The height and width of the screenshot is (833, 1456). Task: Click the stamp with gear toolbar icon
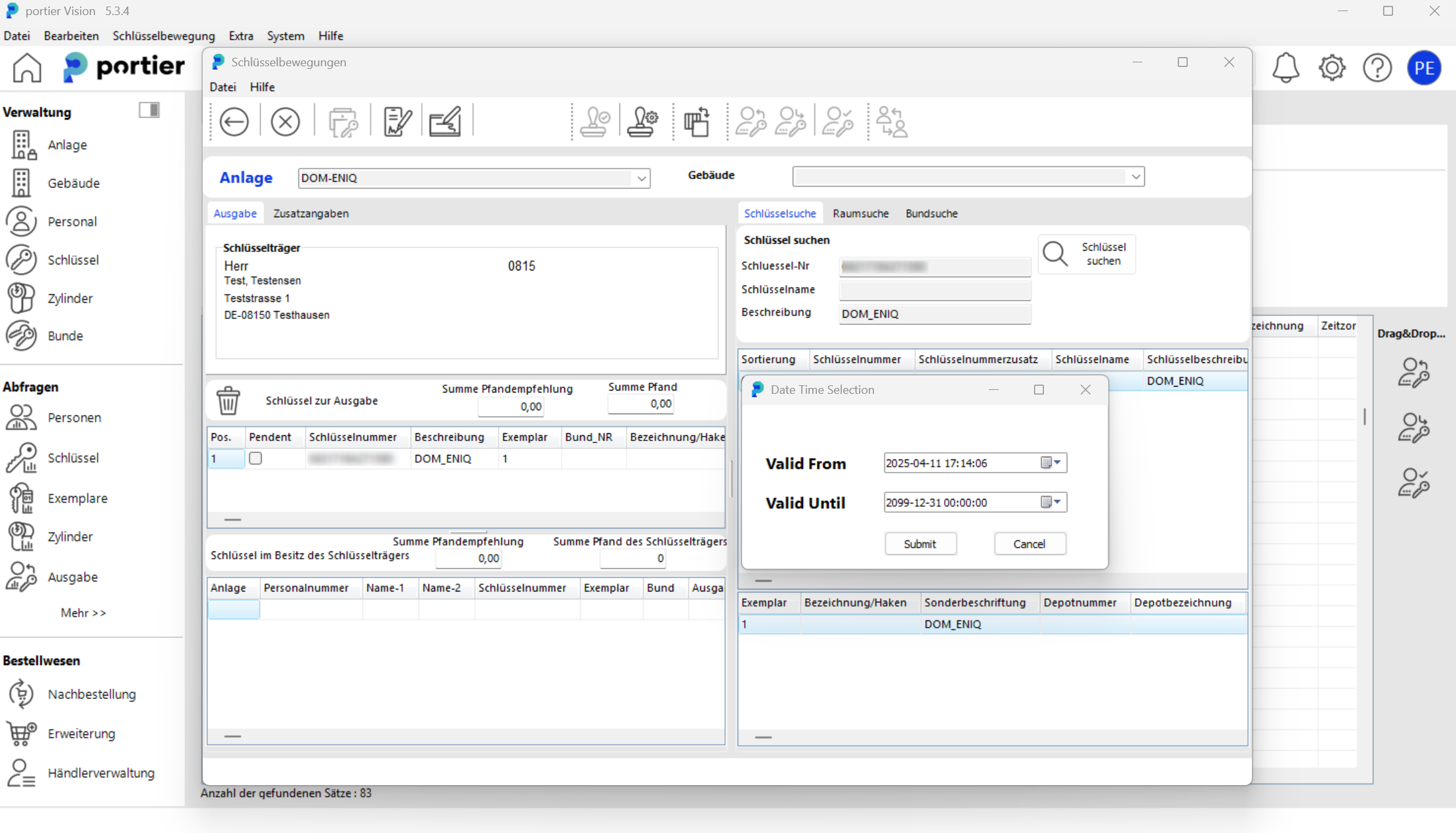point(642,122)
